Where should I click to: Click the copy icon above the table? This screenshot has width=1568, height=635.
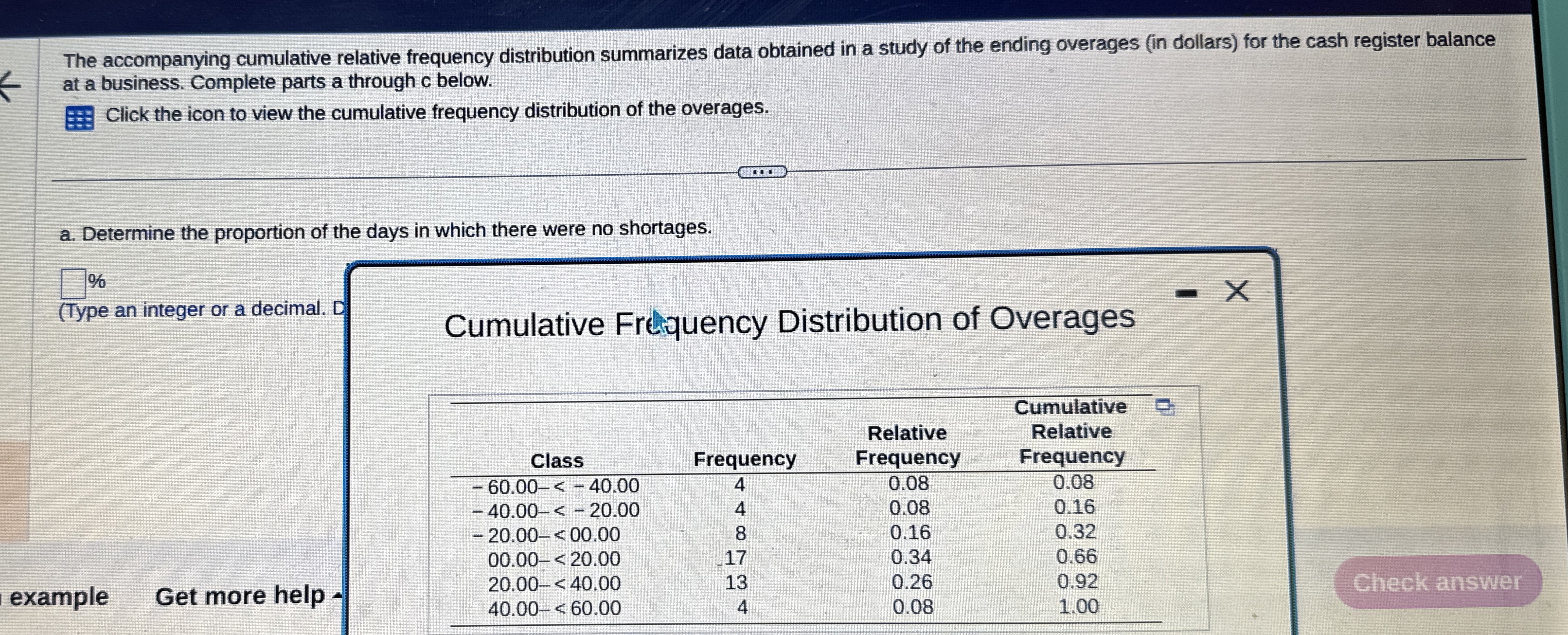1164,407
